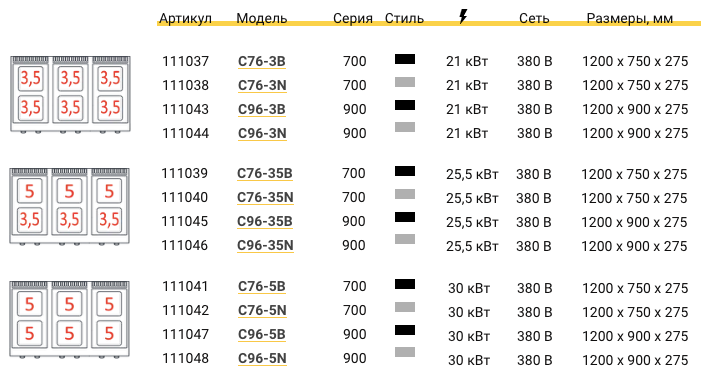Open model link C76-3B
This screenshot has height=379, width=701.
[262, 61]
